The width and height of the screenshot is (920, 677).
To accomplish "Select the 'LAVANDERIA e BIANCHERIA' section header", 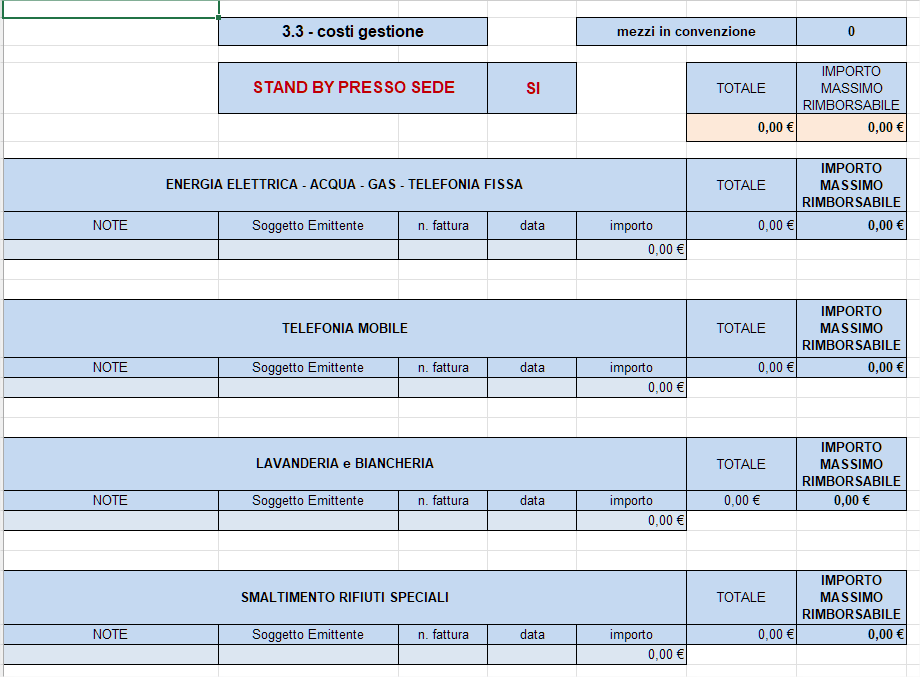I will [x=344, y=464].
